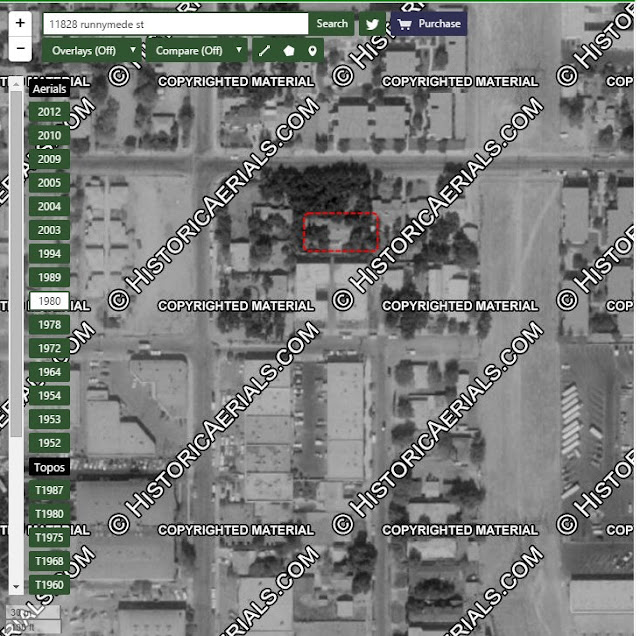Show the 2004 aerial year
Image resolution: width=640 pixels, height=636 pixels.
tap(49, 207)
